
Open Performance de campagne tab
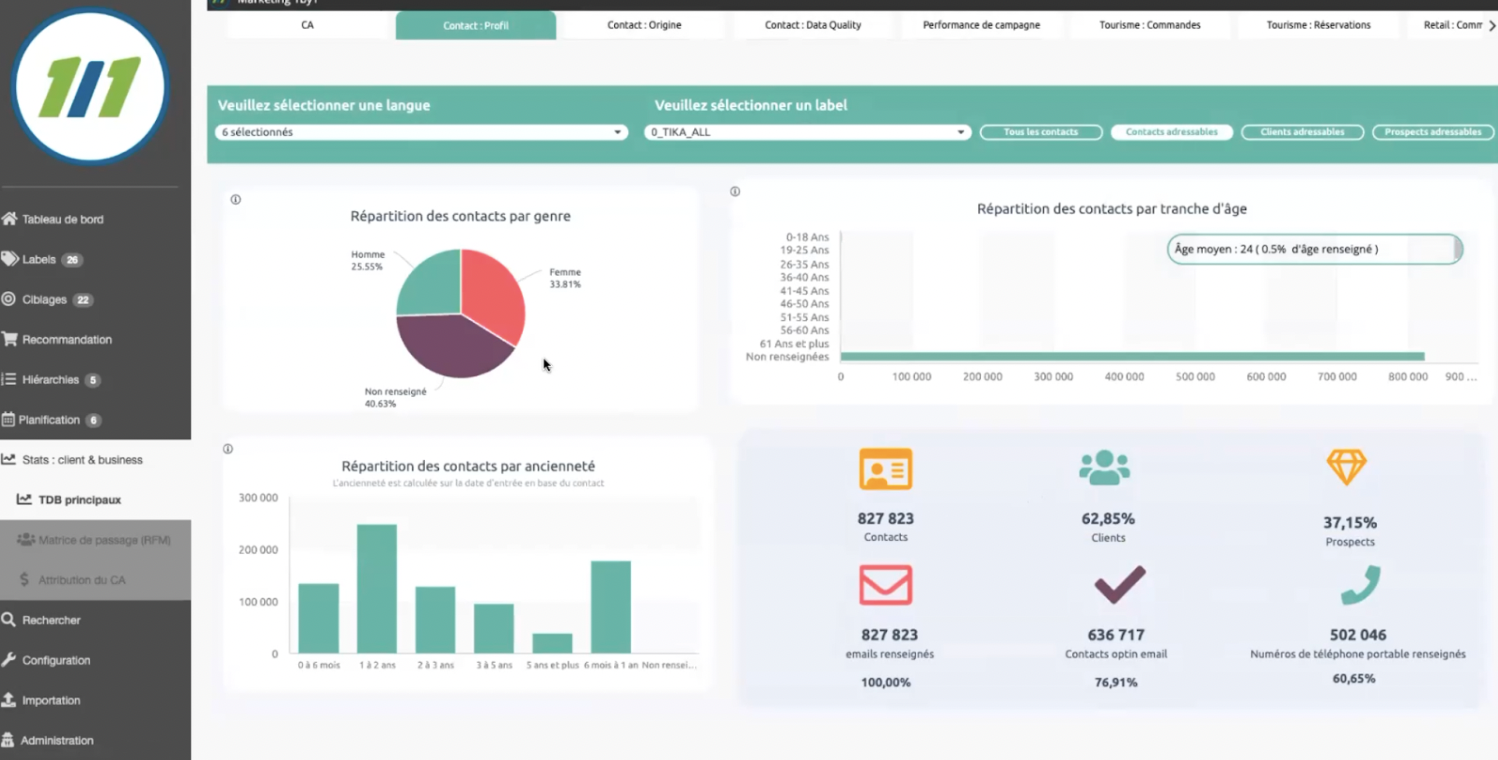pyautogui.click(x=981, y=25)
